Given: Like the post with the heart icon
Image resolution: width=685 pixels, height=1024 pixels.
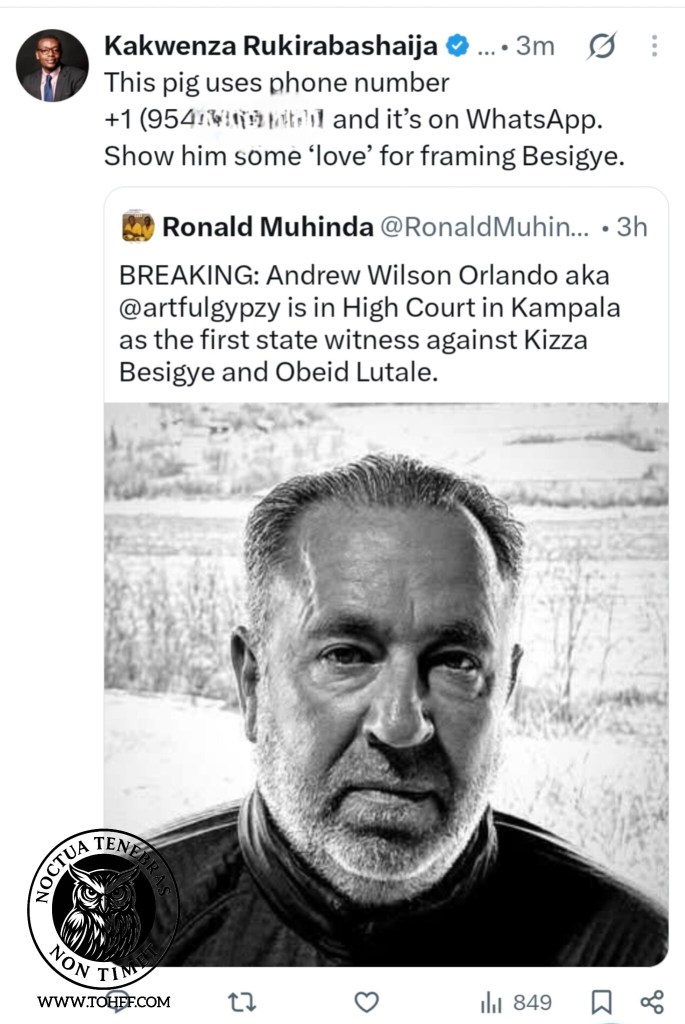Looking at the screenshot, I should (366, 1002).
